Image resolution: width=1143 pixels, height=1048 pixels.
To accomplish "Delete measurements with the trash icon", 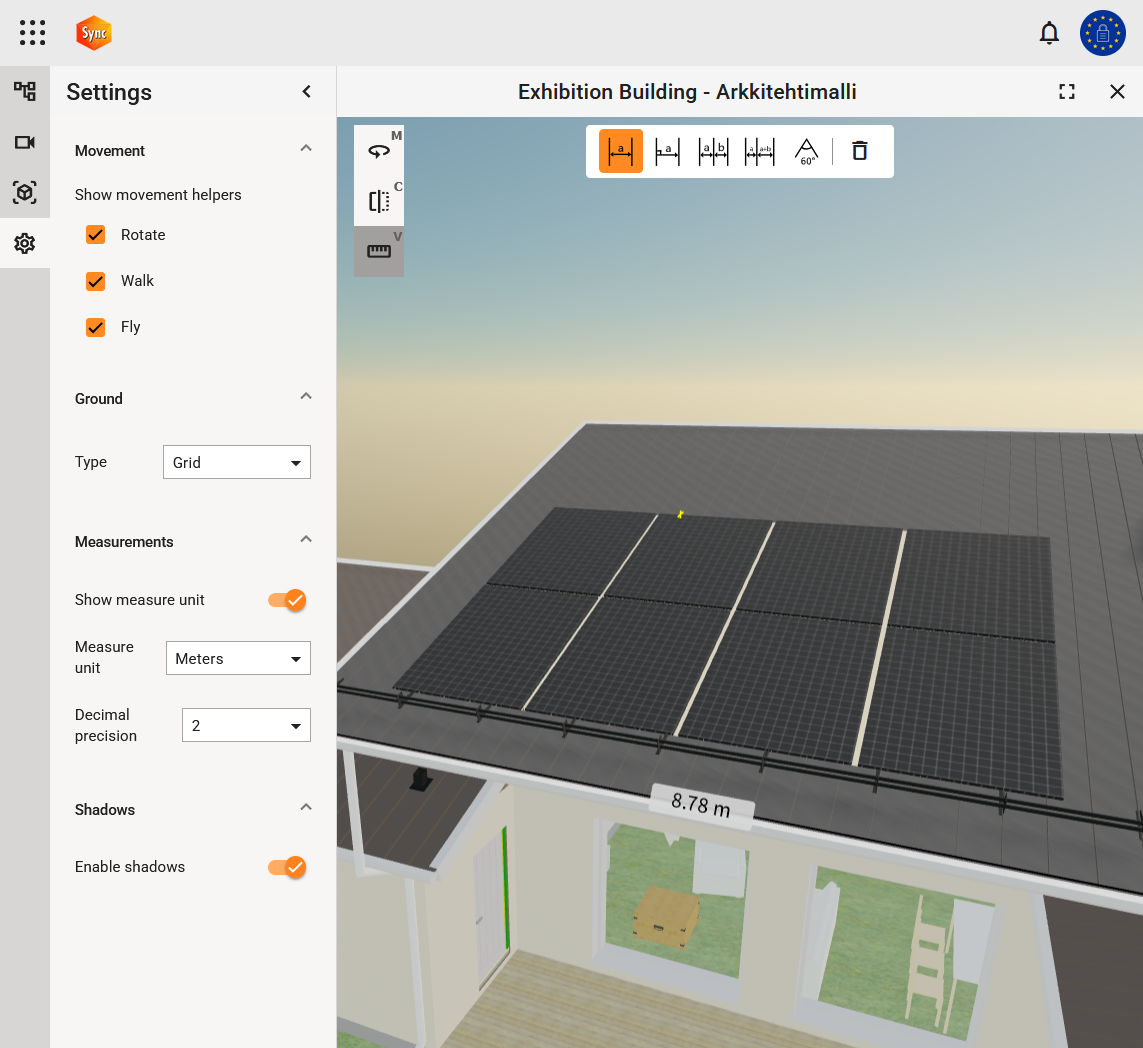I will point(859,151).
